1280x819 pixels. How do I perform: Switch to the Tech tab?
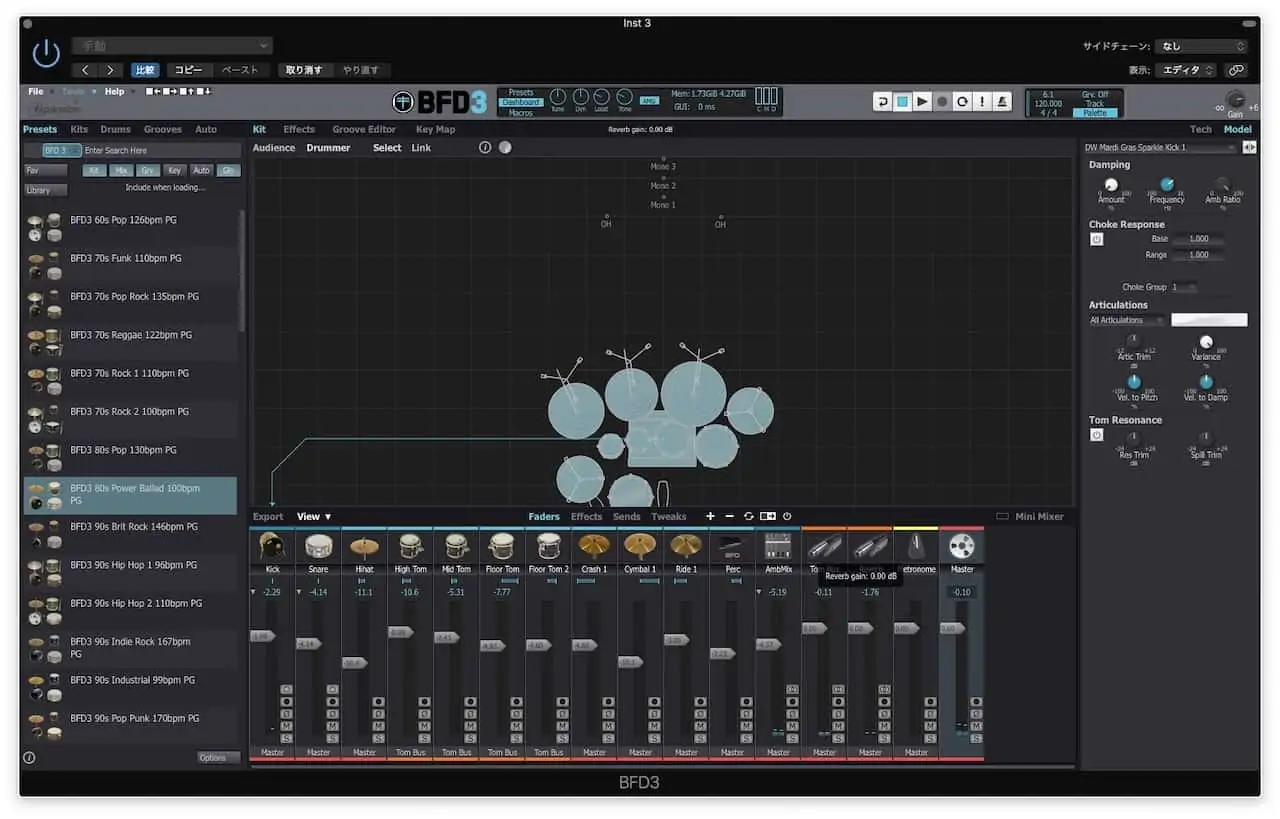1201,129
